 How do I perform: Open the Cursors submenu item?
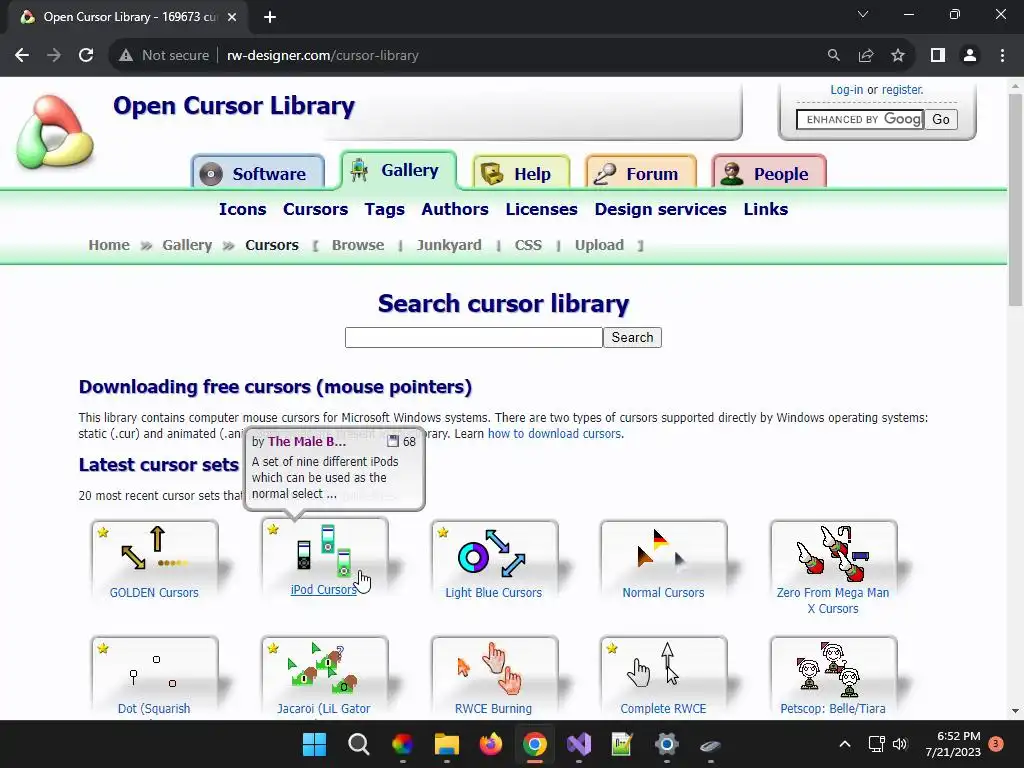pyautogui.click(x=315, y=209)
